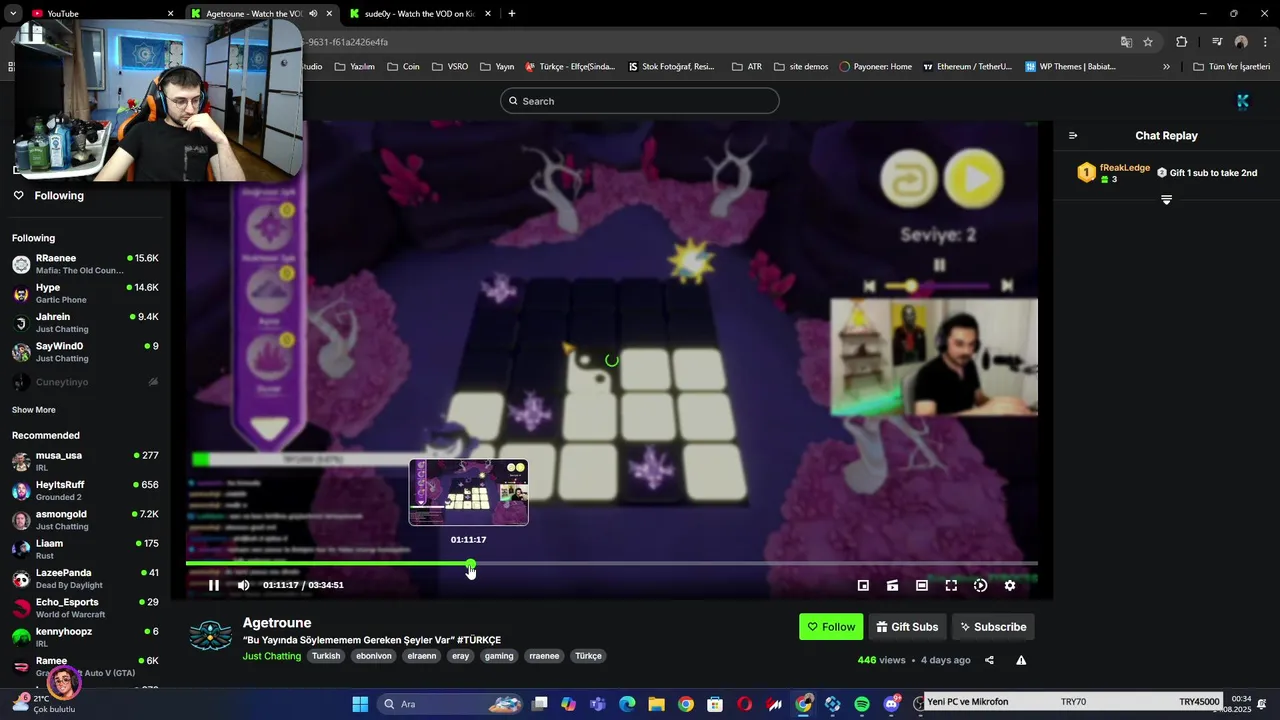Open the Agetroune channel name link
The image size is (1280, 720).
277,622
